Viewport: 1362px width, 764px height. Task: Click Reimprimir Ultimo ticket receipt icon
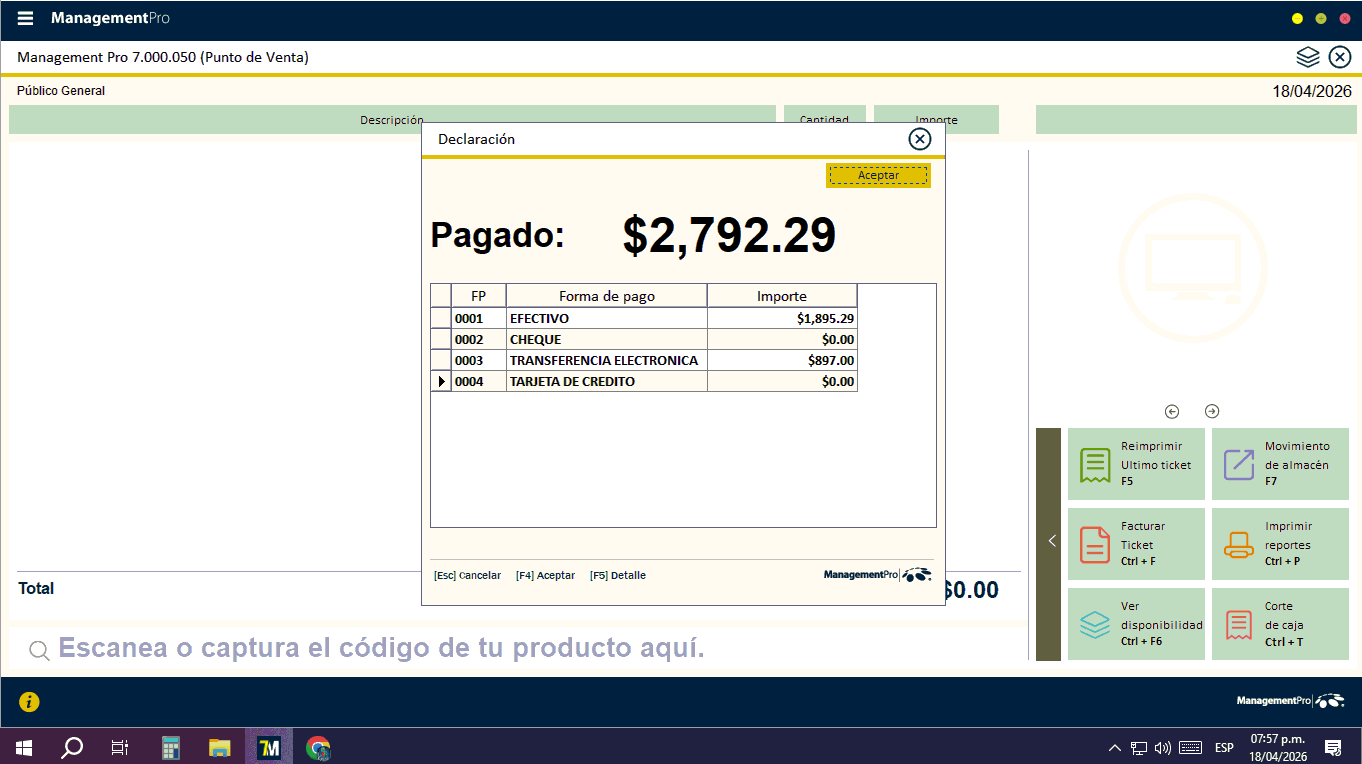pos(1096,465)
